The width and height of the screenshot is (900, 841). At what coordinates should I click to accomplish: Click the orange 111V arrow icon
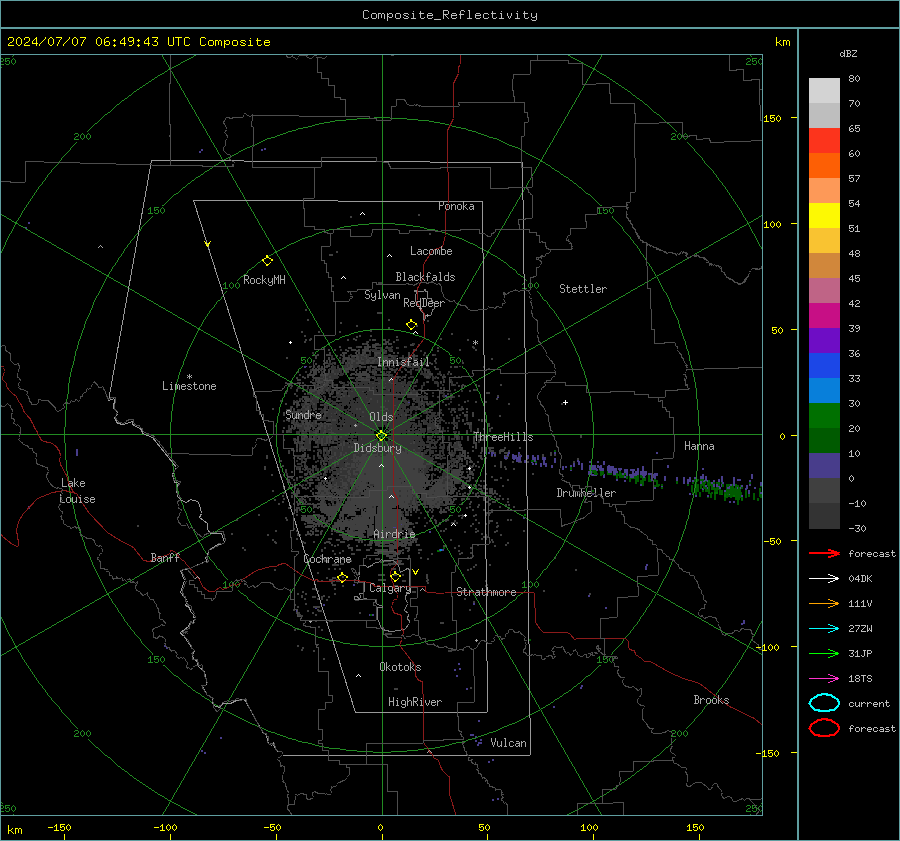pyautogui.click(x=824, y=603)
